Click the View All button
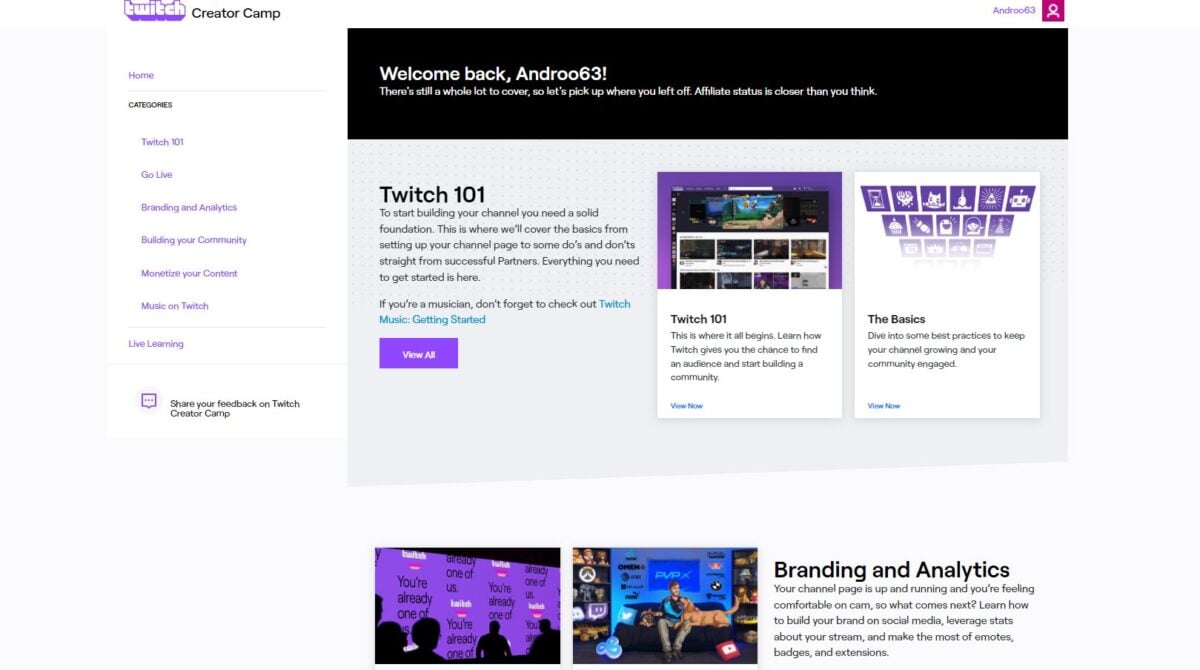1200x670 pixels. (x=418, y=353)
